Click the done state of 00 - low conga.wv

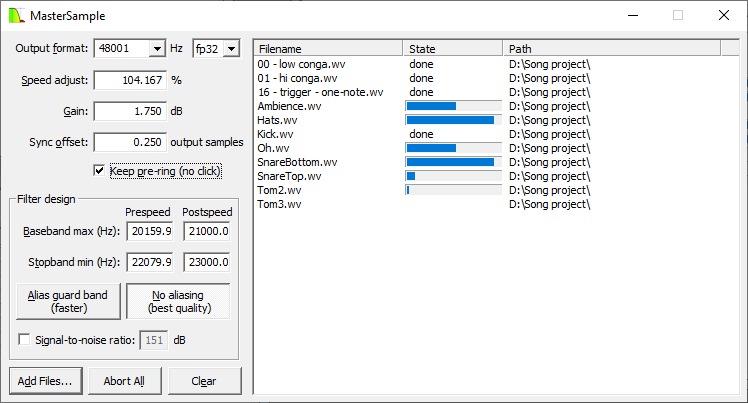[421, 64]
